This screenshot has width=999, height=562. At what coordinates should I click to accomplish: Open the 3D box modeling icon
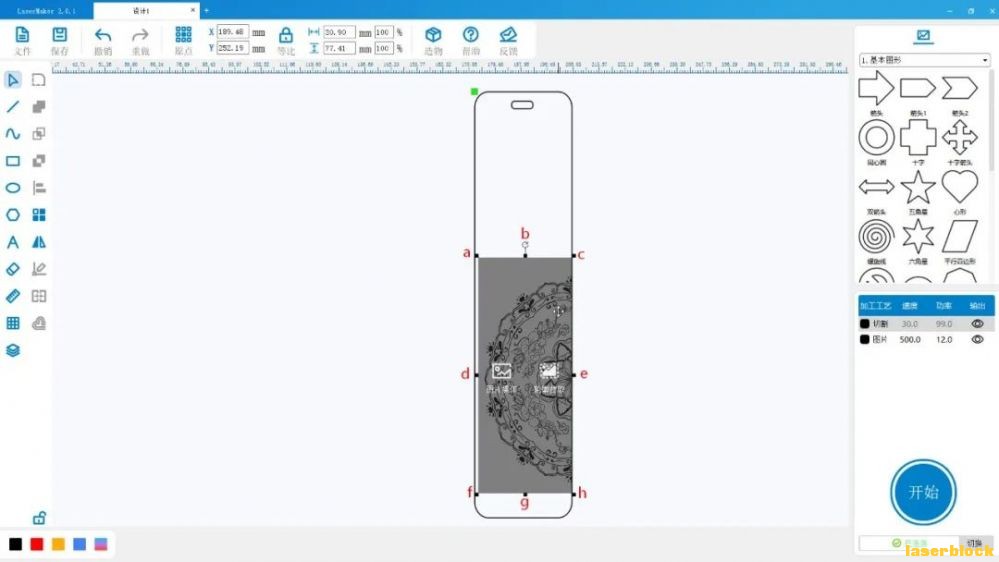coord(433,34)
